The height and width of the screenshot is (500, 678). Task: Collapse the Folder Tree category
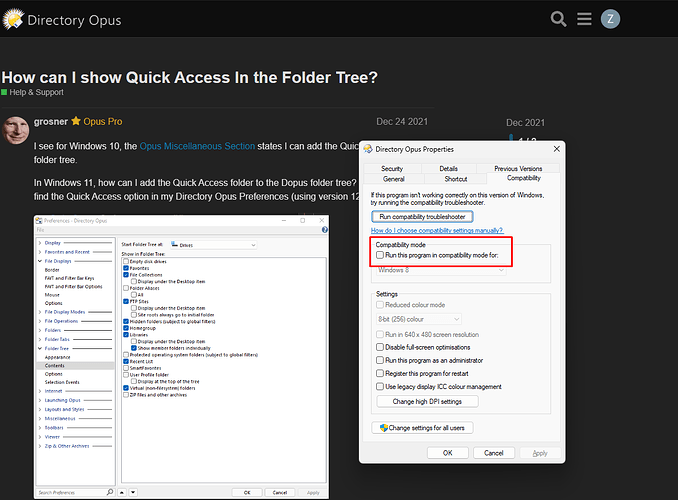point(40,348)
